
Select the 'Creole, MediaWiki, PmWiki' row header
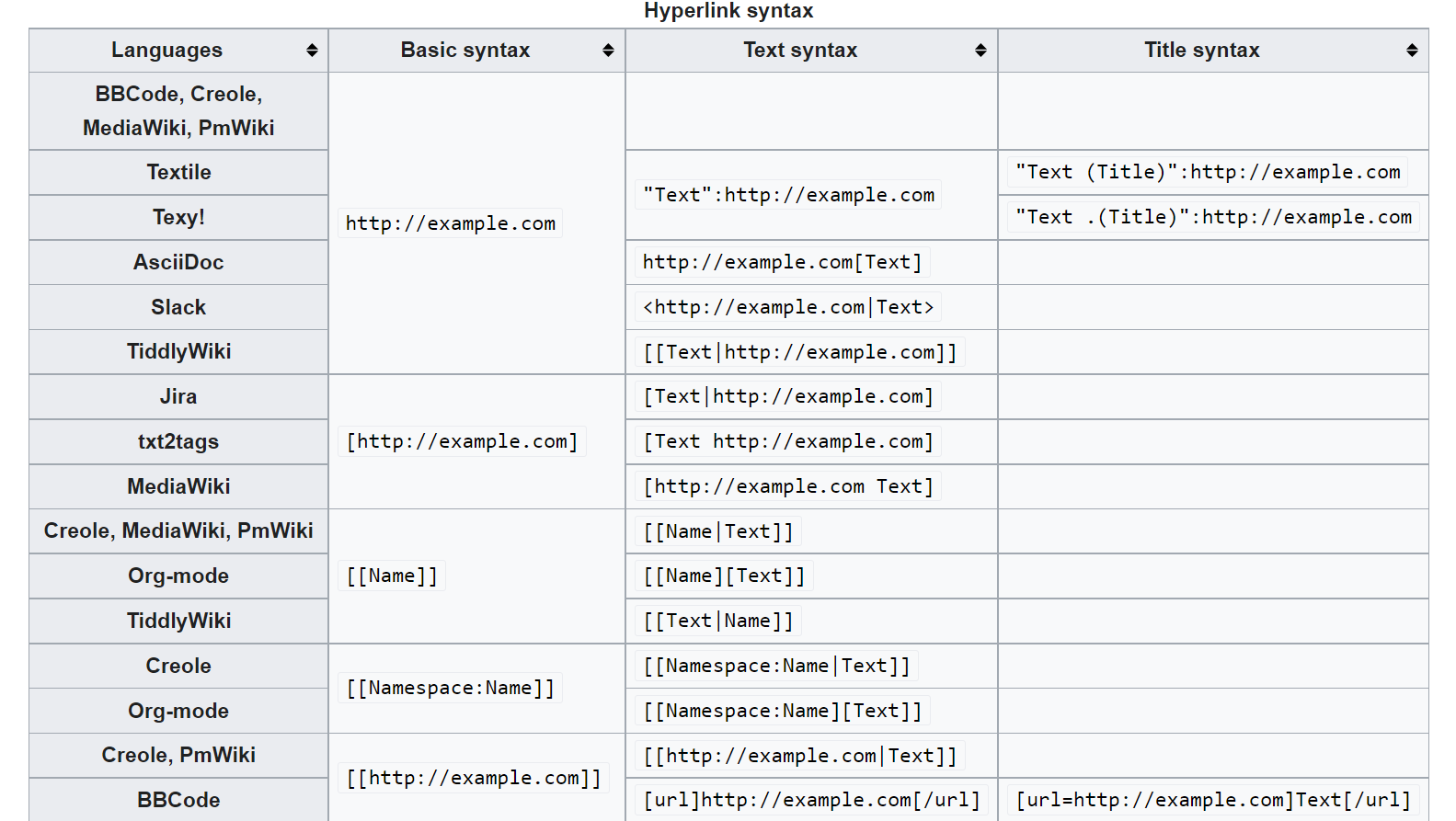178,531
